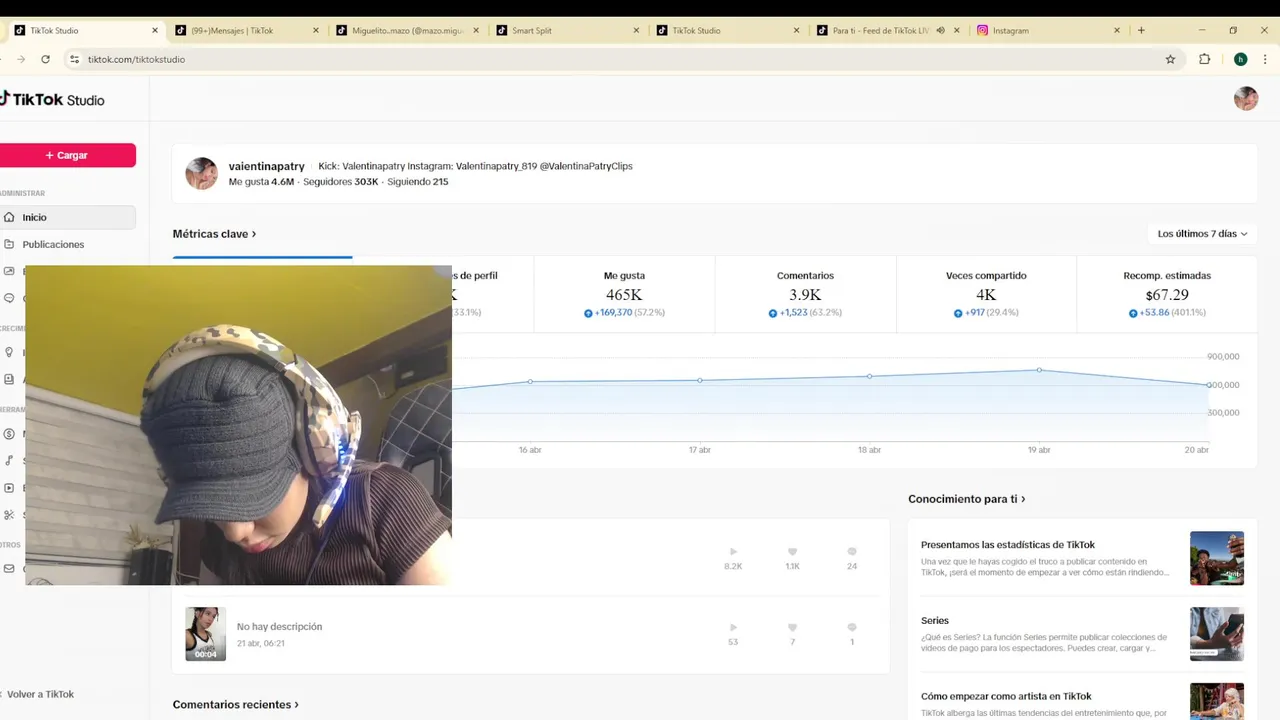Image resolution: width=1280 pixels, height=720 pixels.
Task: Click the Inicio home icon in sidebar
Action: pyautogui.click(x=10, y=217)
